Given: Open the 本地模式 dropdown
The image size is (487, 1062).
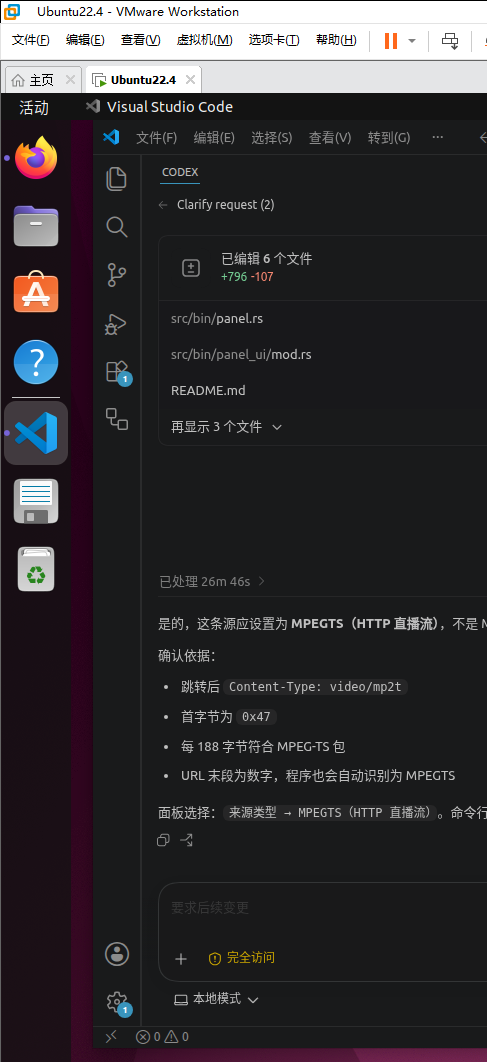Looking at the screenshot, I should click(217, 999).
